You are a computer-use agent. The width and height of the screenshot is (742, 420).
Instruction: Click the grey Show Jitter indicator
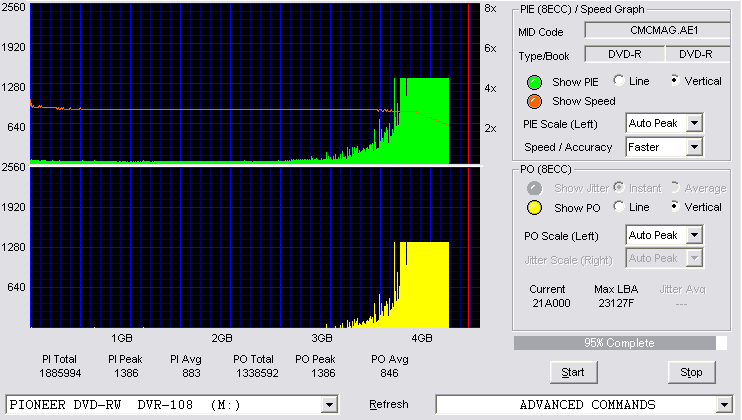[534, 188]
